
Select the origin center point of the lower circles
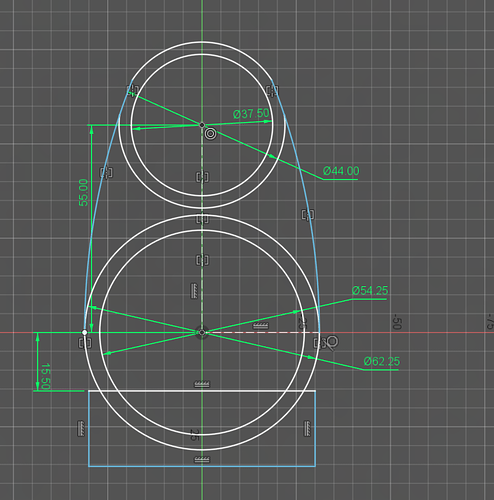pyautogui.click(x=202, y=332)
